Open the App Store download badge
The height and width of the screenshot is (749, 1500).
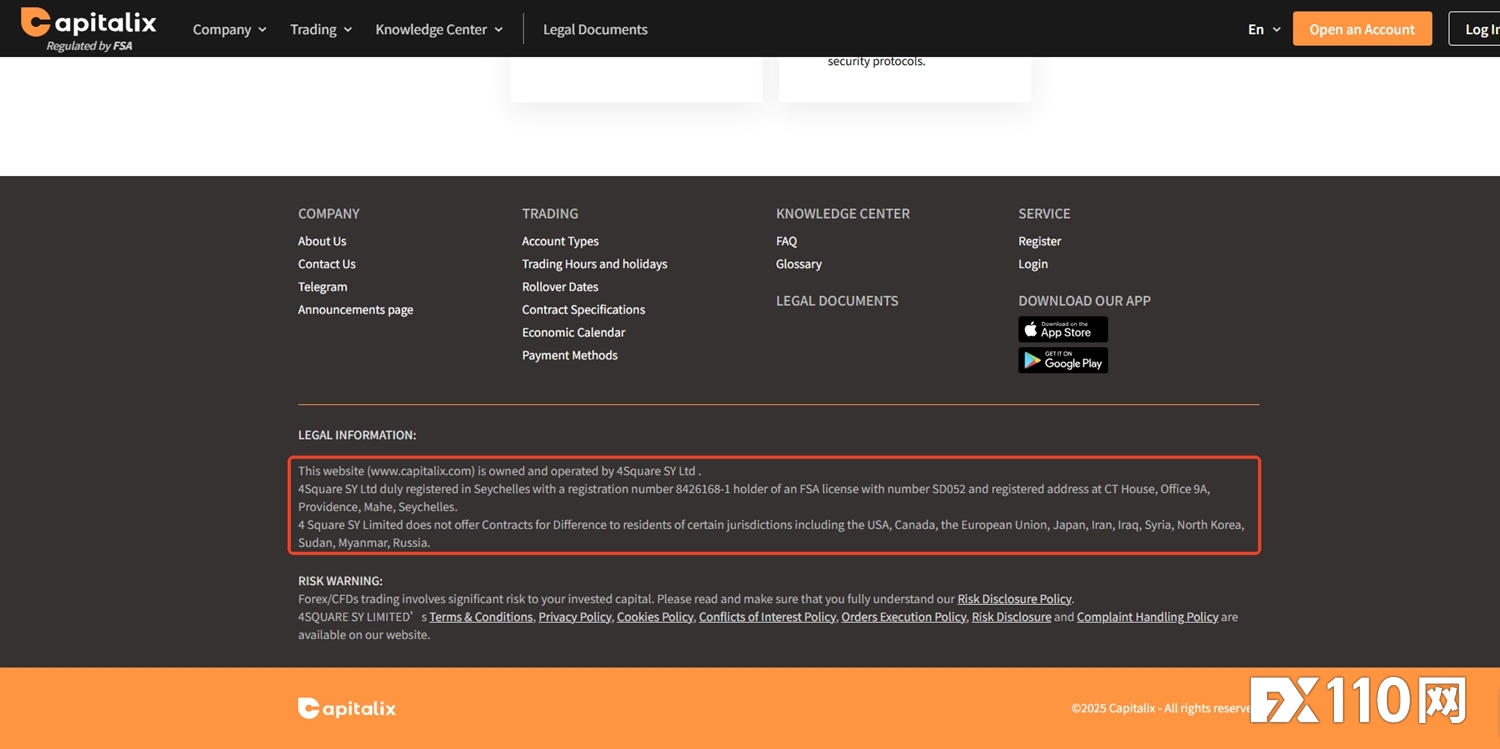tap(1063, 329)
